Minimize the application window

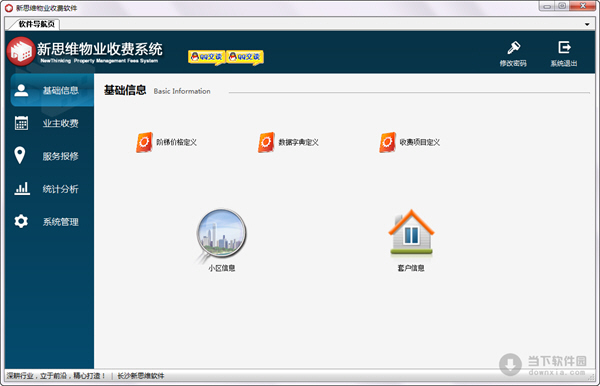click(x=547, y=6)
